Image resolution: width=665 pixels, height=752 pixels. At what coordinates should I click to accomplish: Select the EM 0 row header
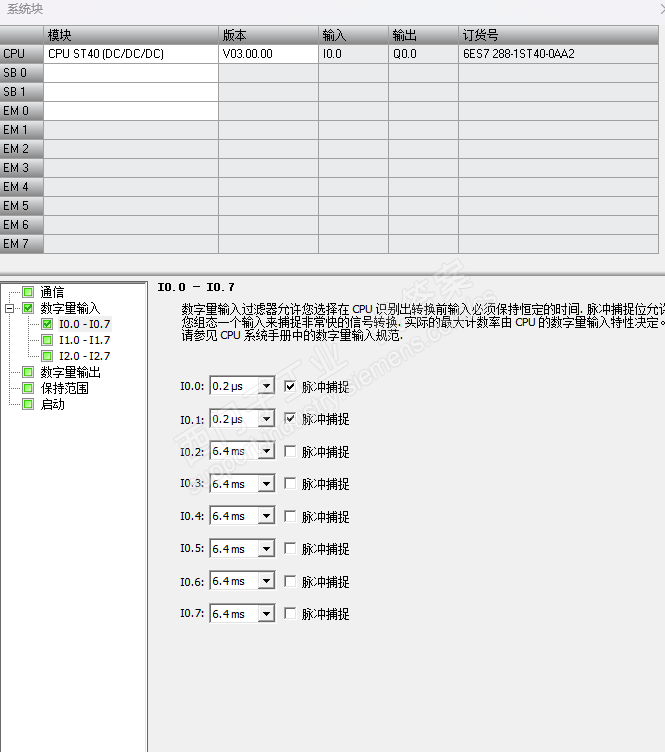[x=22, y=111]
